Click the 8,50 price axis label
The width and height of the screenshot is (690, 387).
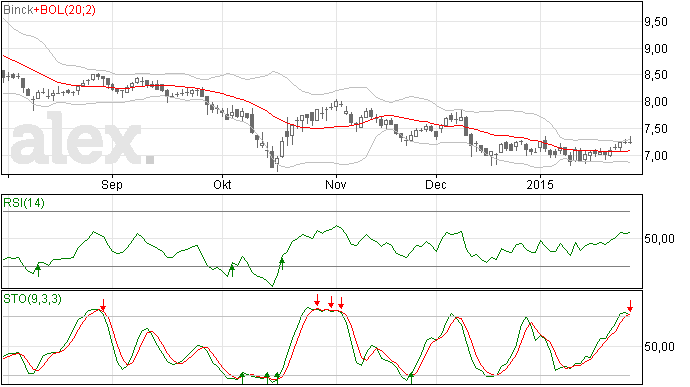point(656,75)
